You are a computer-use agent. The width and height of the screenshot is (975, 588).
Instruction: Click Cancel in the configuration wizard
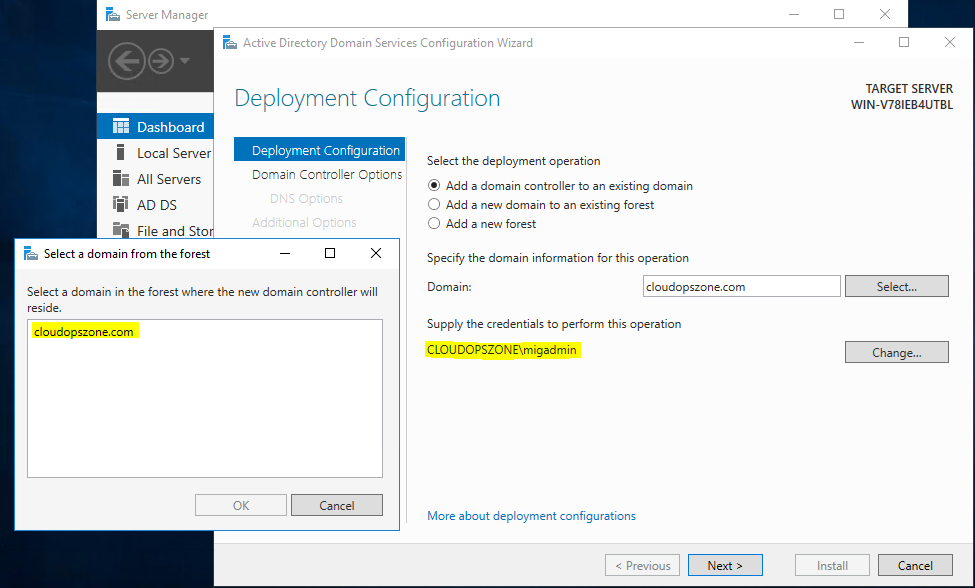point(915,566)
